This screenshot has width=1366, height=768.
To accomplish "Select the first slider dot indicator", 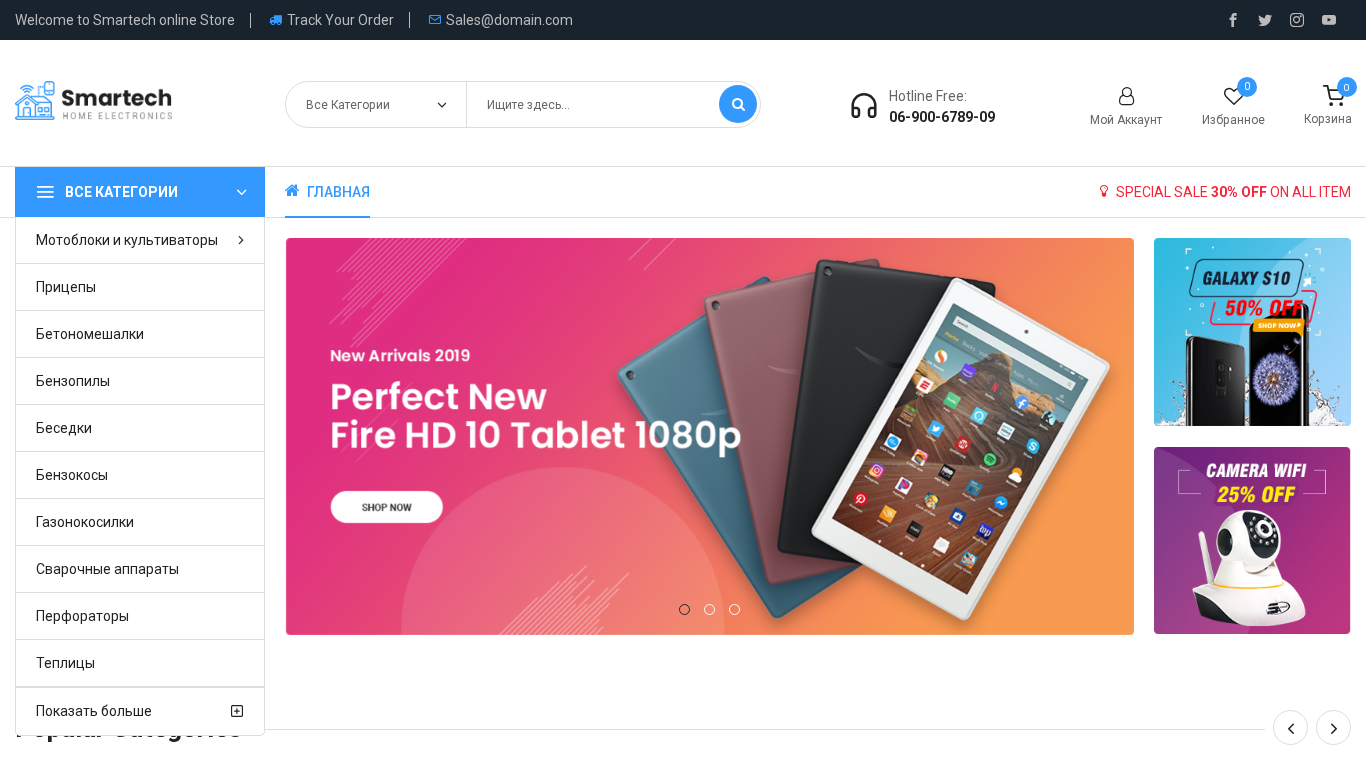I will point(684,609).
